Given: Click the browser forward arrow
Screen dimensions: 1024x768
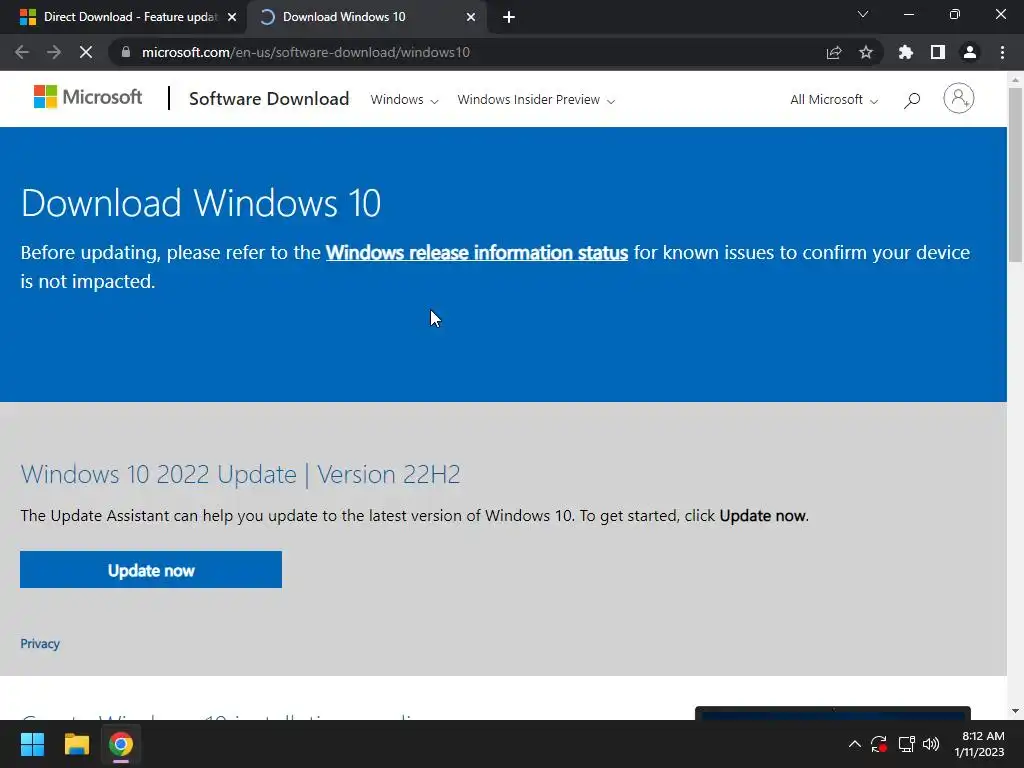Looking at the screenshot, I should (x=54, y=52).
